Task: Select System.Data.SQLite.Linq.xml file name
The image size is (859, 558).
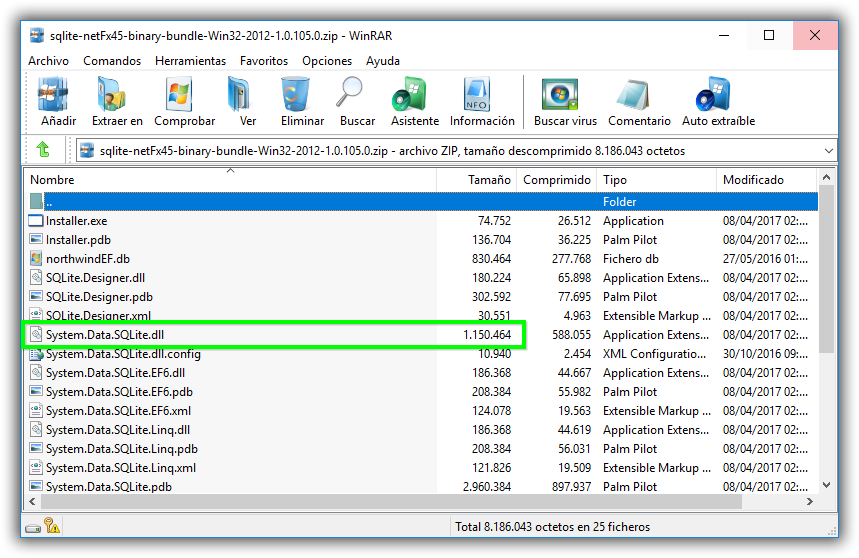Action: coord(121,468)
